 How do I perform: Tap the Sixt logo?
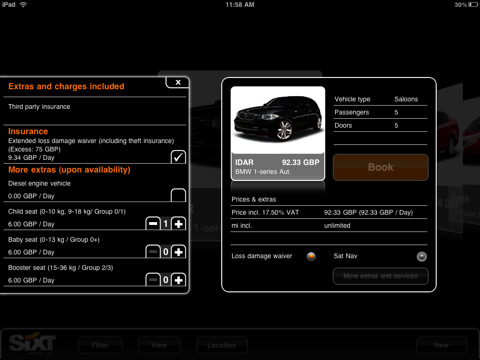pos(32,343)
